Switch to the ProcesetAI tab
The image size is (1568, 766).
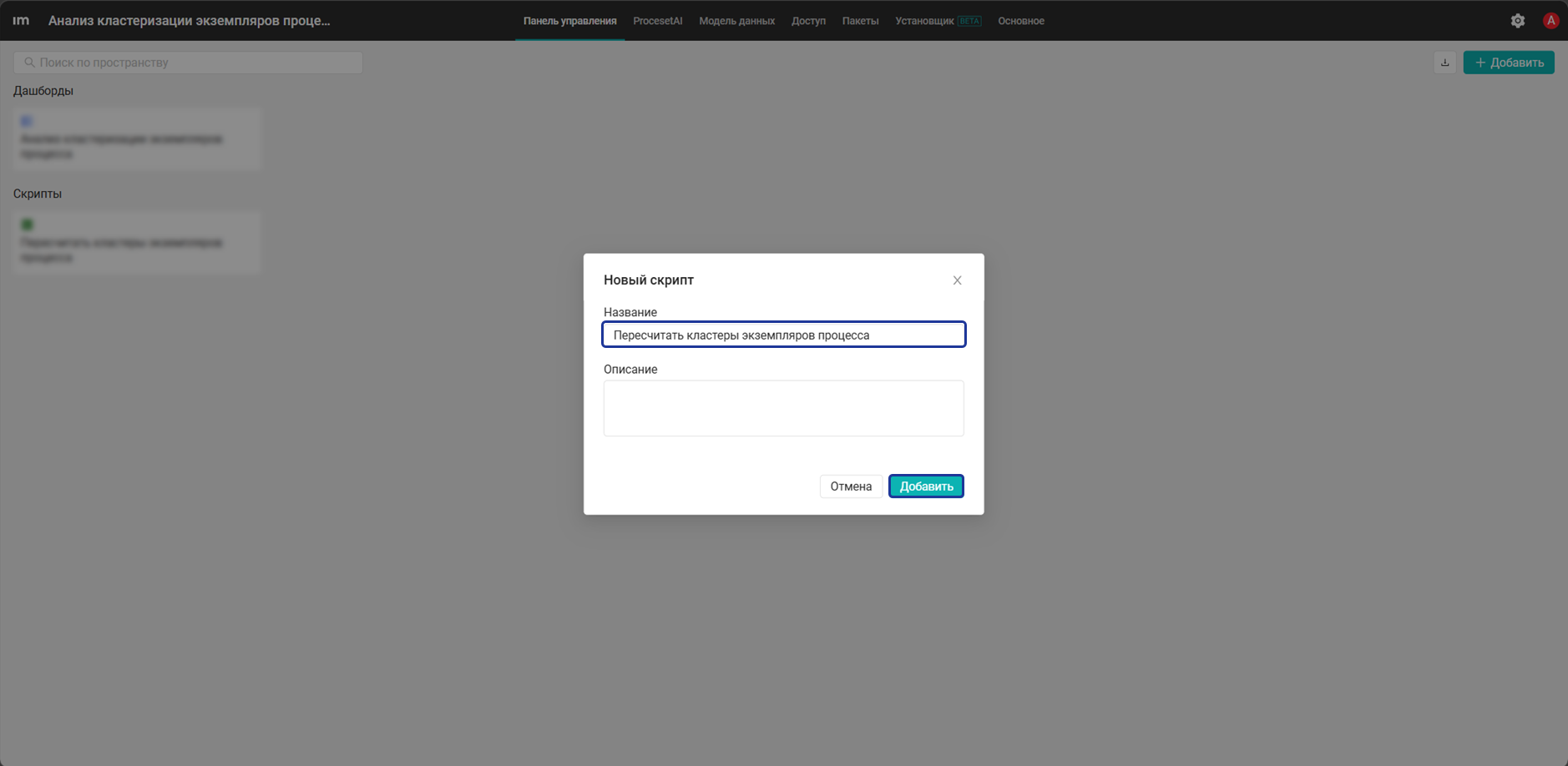(657, 21)
